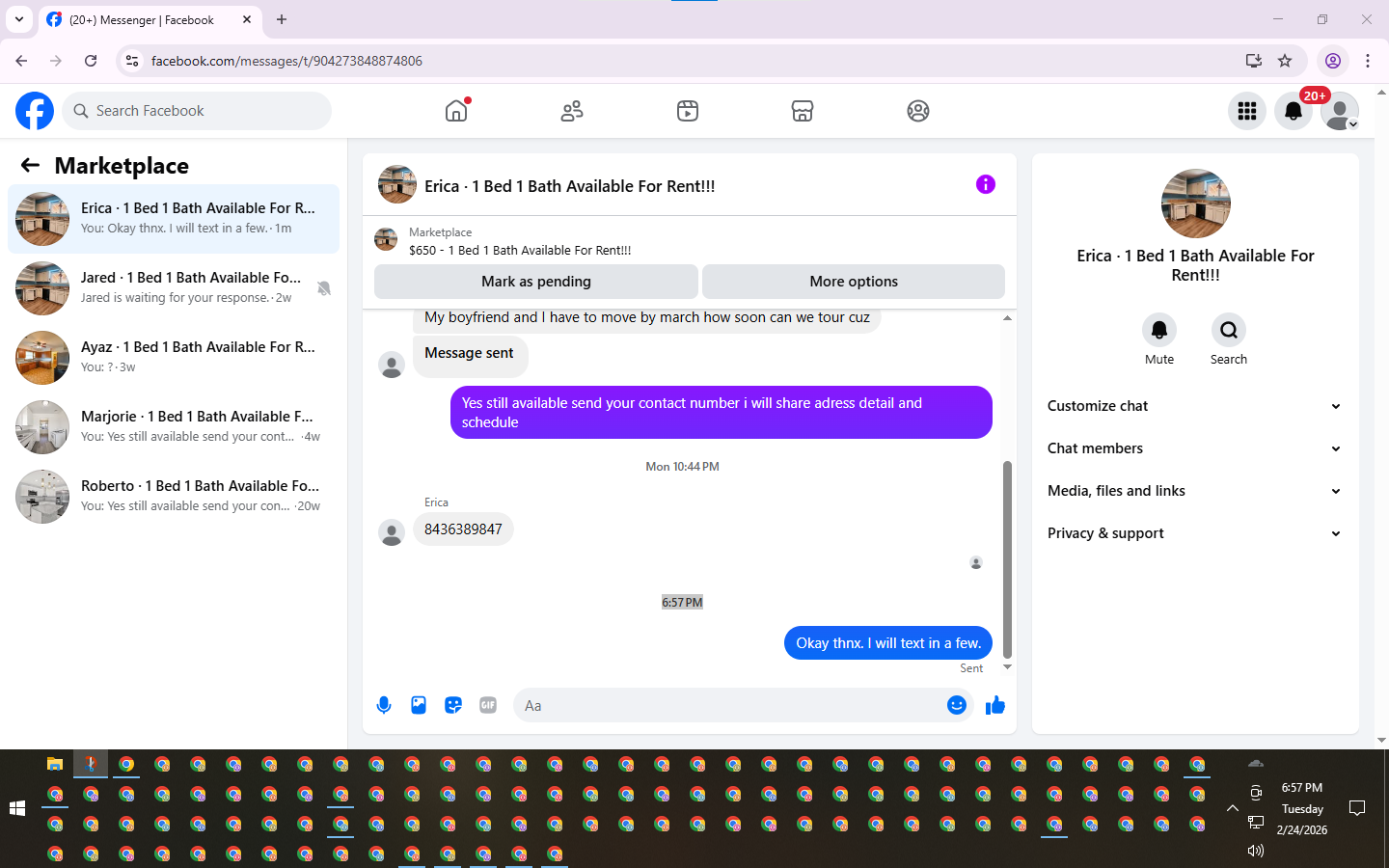Click the install app icon in address bar

(1254, 61)
